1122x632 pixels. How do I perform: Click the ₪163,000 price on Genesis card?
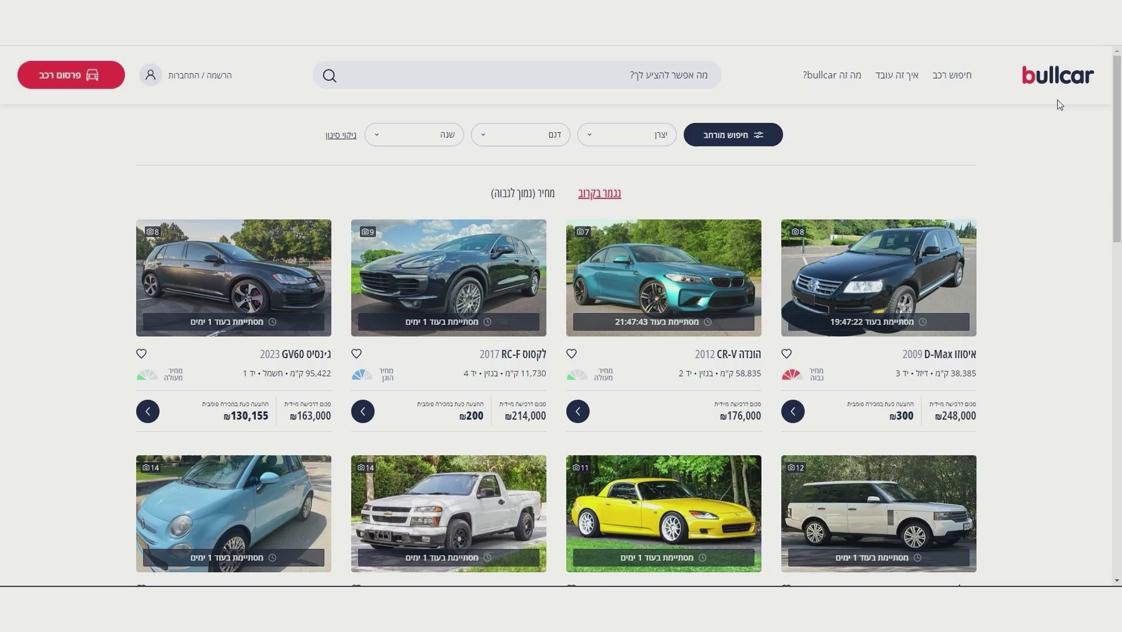[x=310, y=416]
